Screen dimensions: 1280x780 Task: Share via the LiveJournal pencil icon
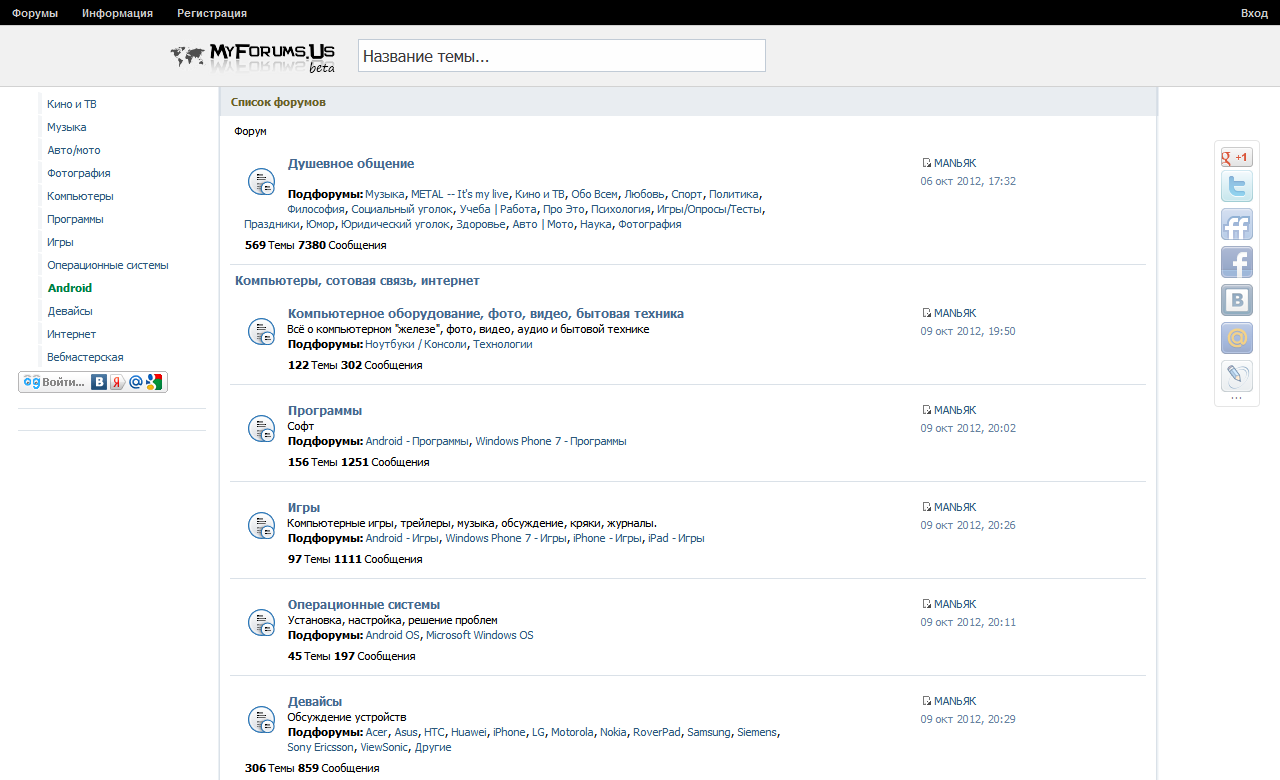1236,376
